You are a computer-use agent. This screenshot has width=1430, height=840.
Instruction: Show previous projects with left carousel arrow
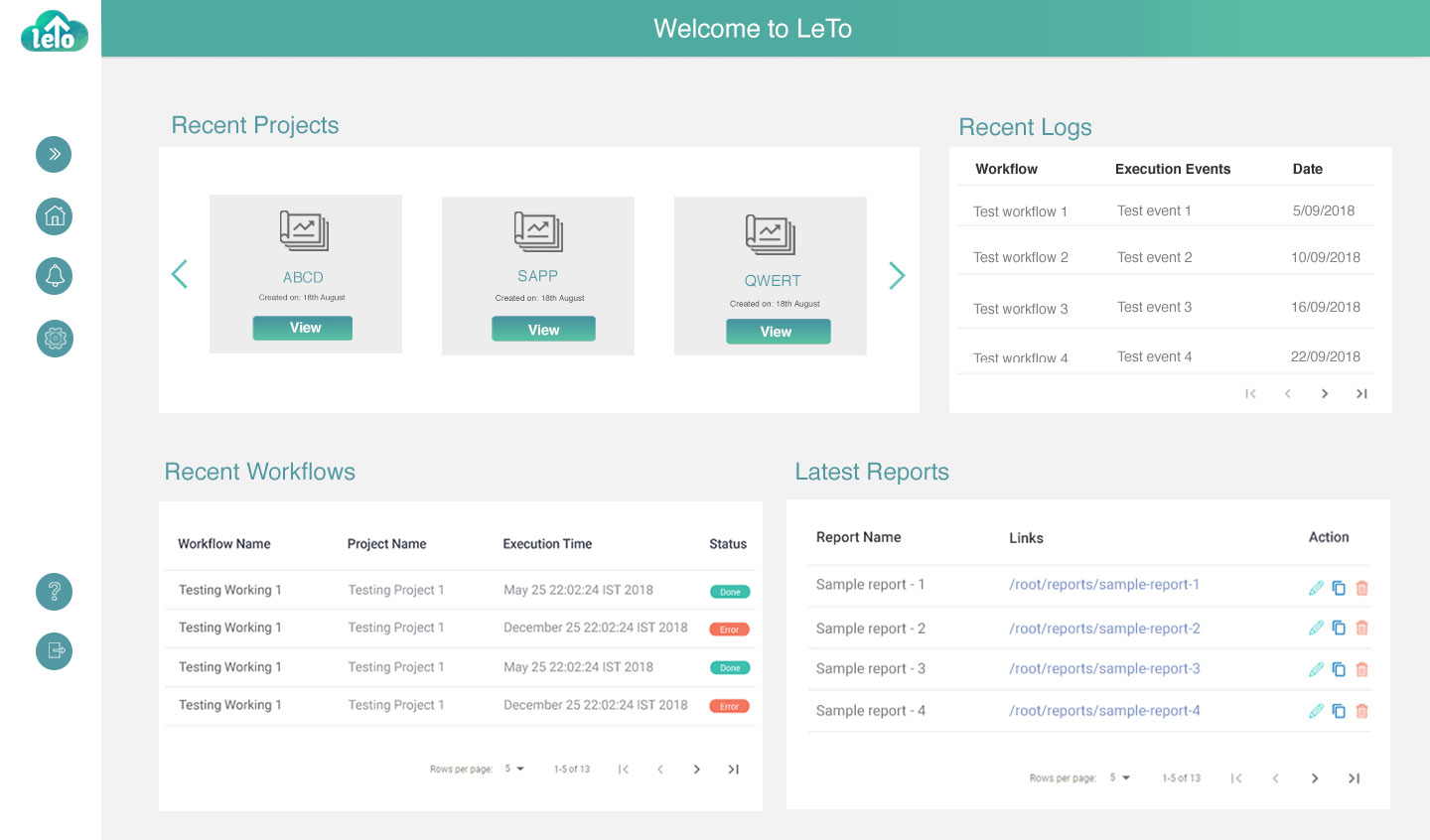[180, 274]
